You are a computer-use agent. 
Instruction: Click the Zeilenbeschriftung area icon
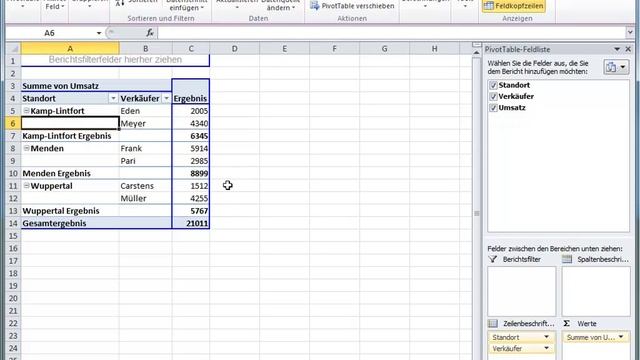pos(493,323)
